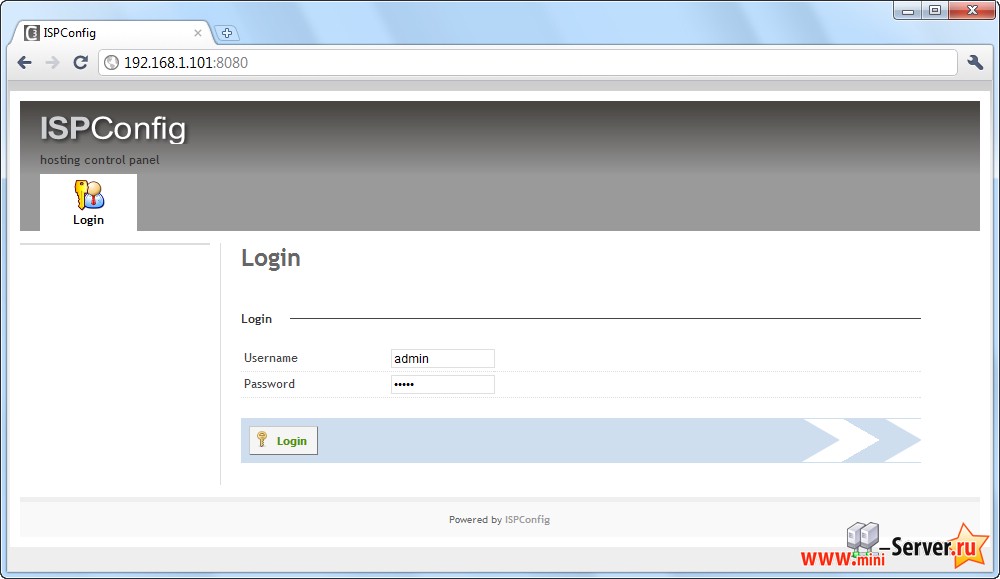The width and height of the screenshot is (1000, 579).
Task: Submit with the green Login button
Action: click(283, 441)
